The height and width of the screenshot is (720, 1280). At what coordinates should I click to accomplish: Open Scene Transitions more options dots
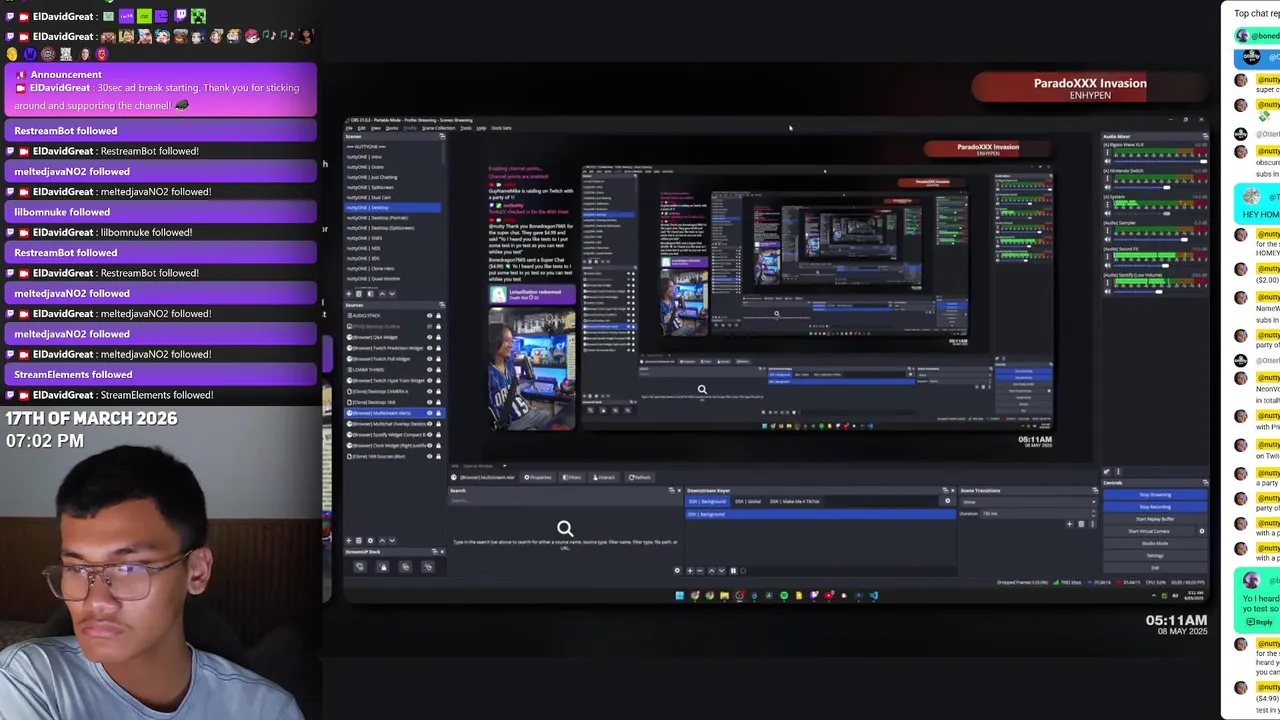point(1092,523)
